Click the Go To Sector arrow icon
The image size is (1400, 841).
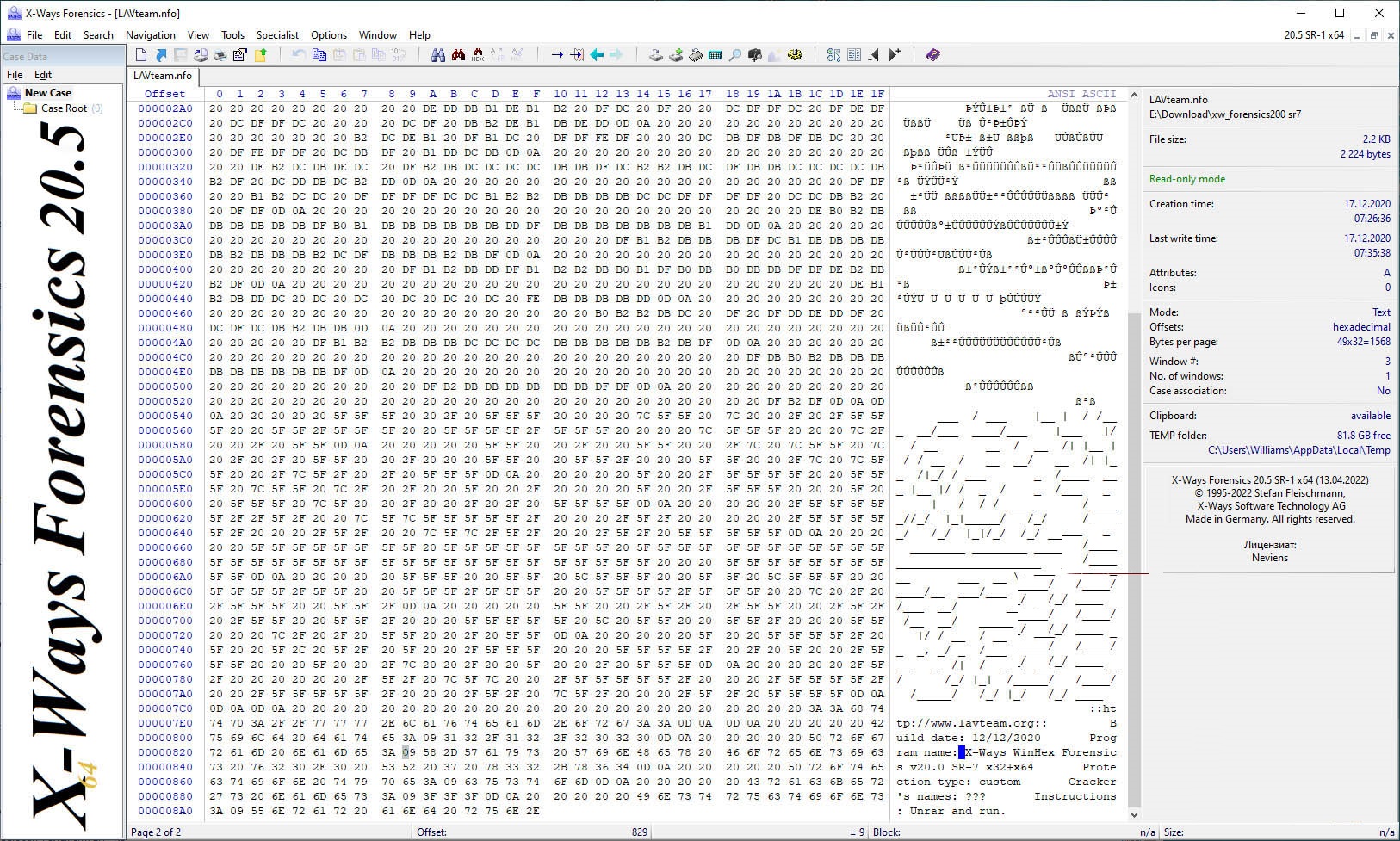(577, 55)
